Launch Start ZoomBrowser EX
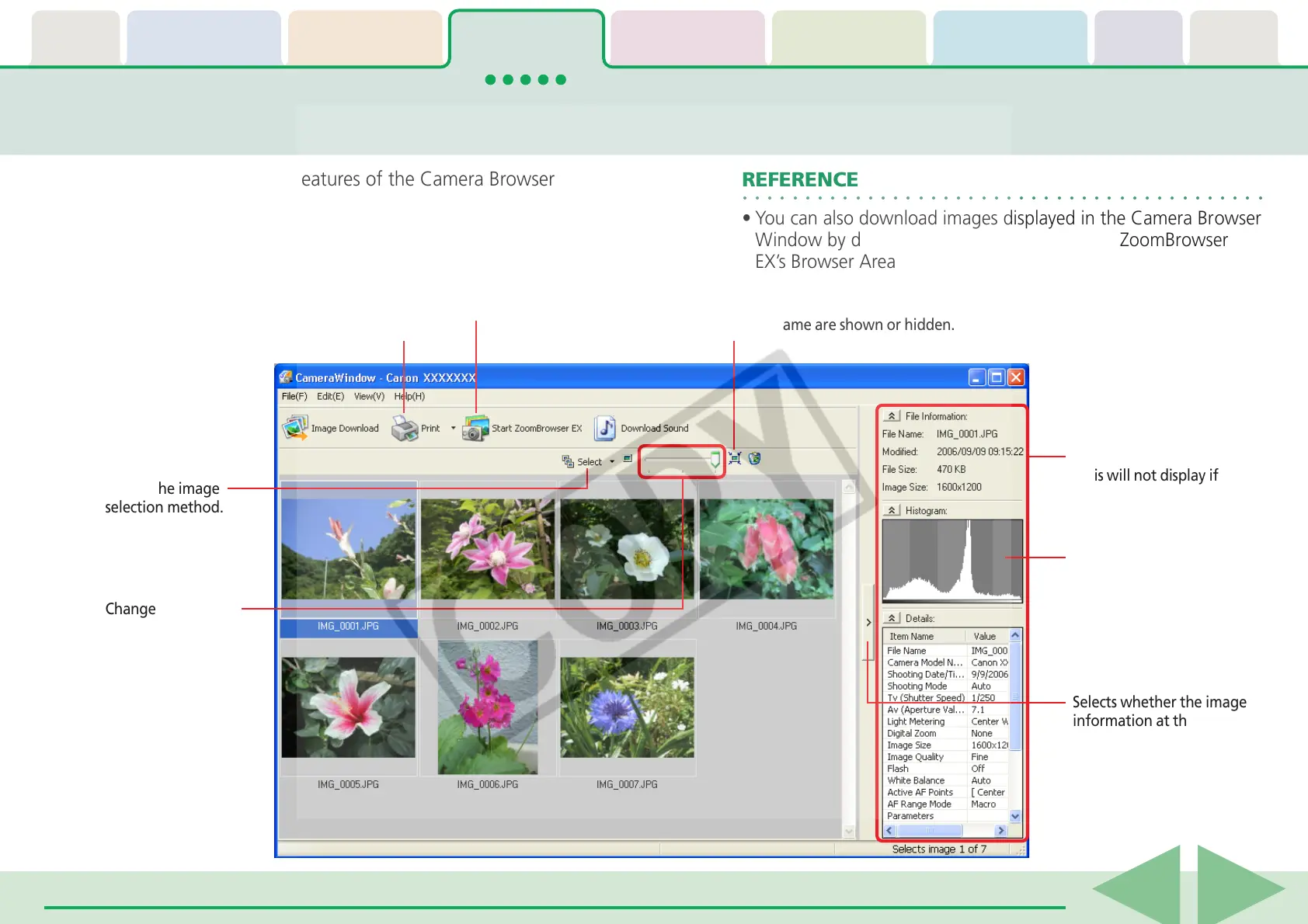1308x924 pixels. (x=475, y=428)
